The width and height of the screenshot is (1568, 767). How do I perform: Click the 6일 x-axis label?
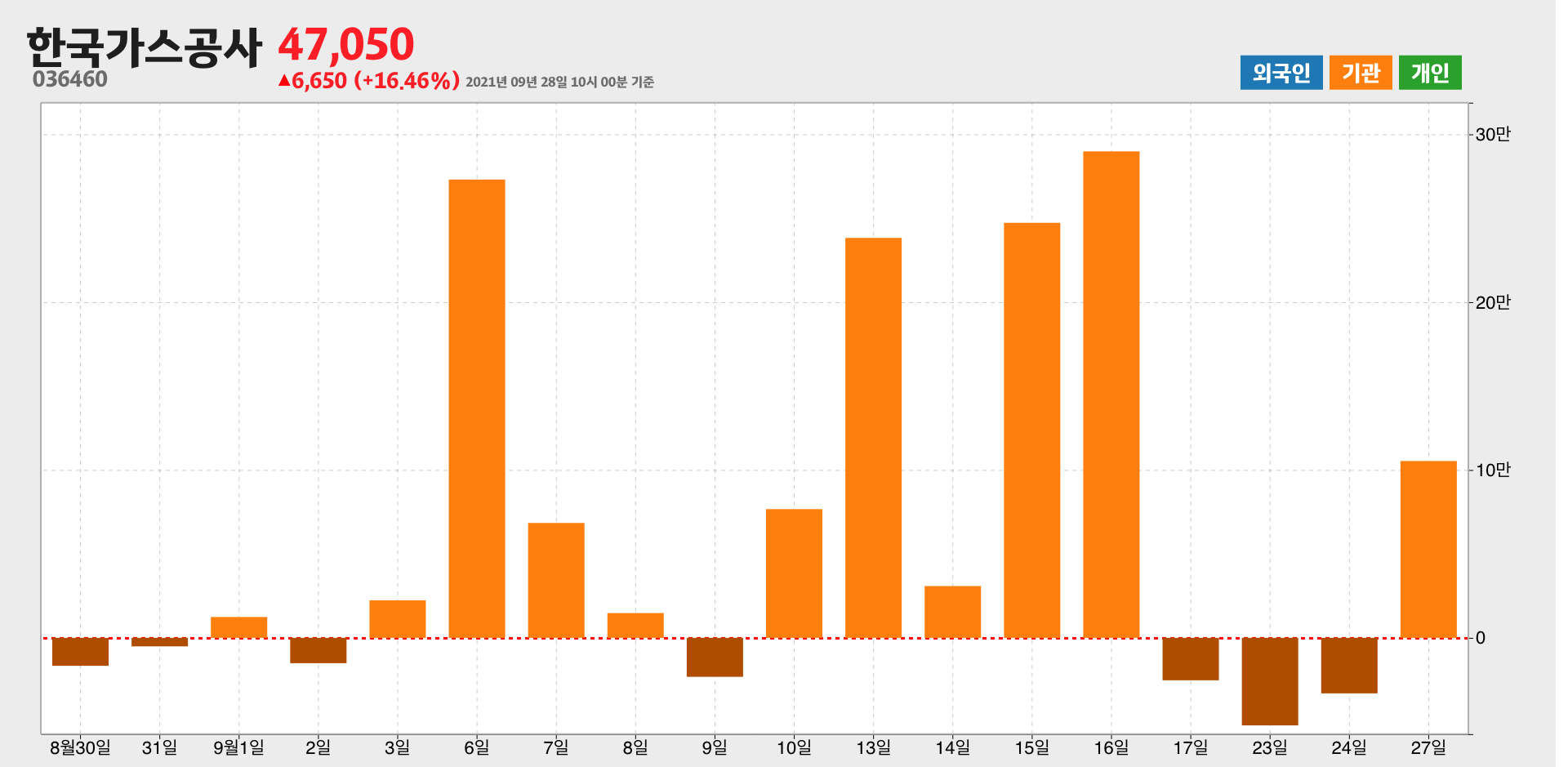pyautogui.click(x=477, y=747)
